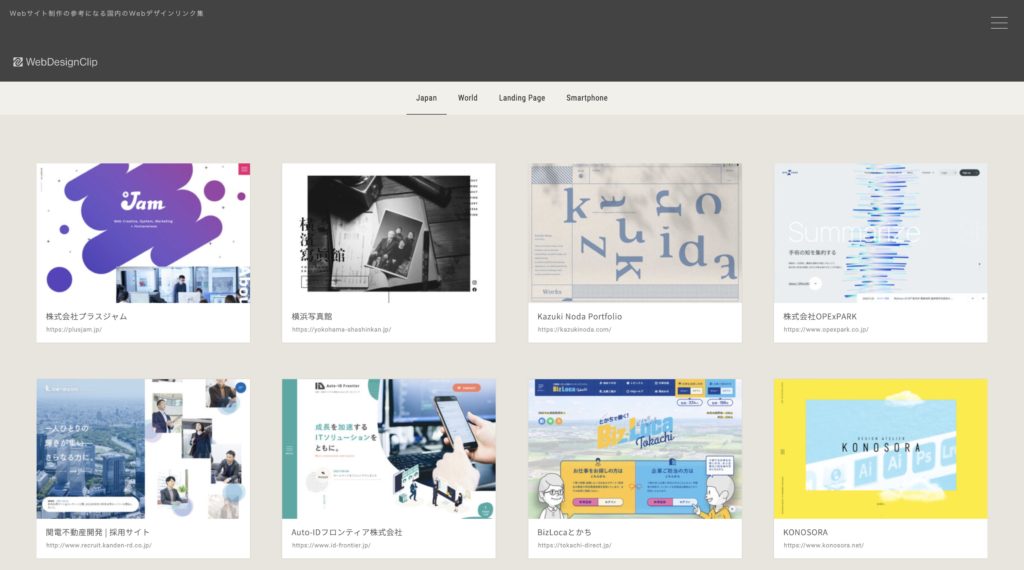Open the Auto-ID Frontier thumbnail
The height and width of the screenshot is (570, 1024).
click(x=389, y=449)
